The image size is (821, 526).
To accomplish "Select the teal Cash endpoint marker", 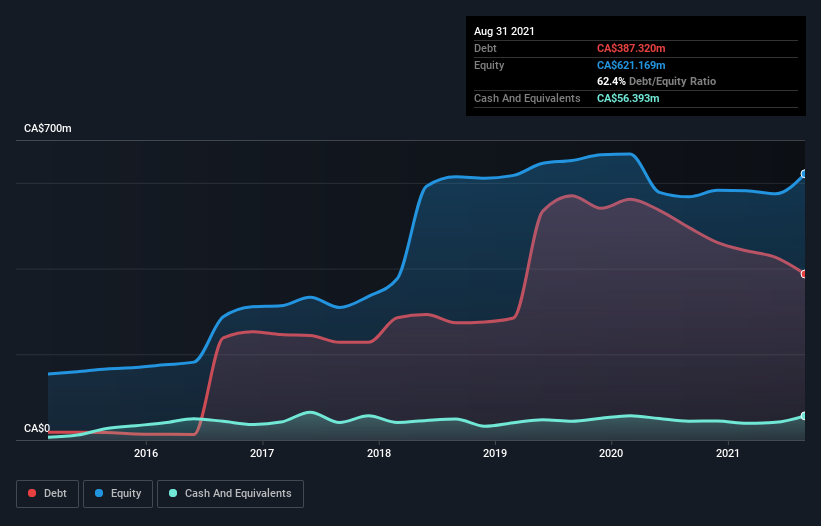I will click(804, 416).
